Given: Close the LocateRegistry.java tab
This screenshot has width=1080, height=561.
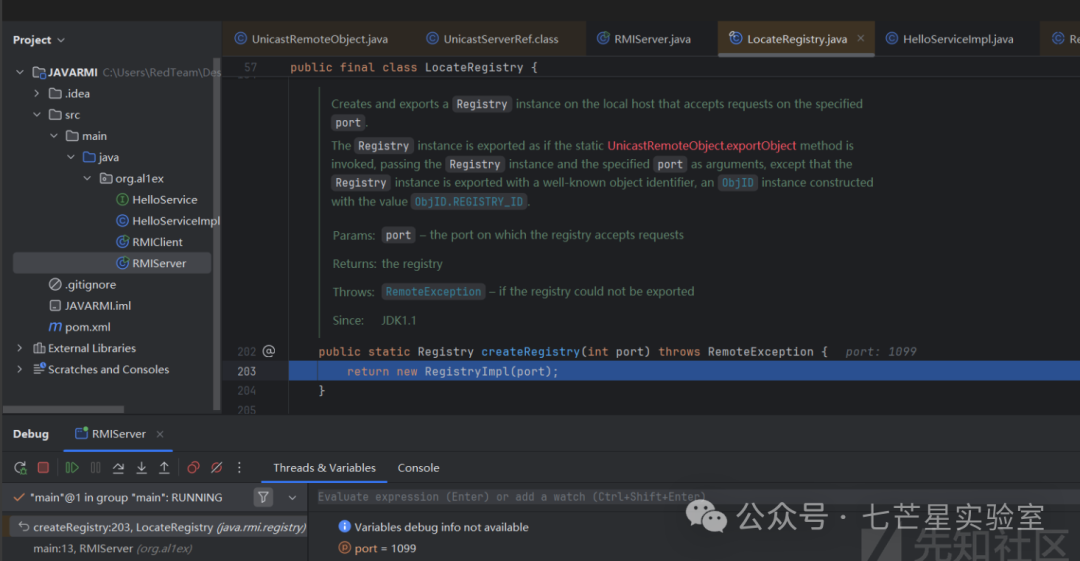Looking at the screenshot, I should pyautogui.click(x=860, y=39).
